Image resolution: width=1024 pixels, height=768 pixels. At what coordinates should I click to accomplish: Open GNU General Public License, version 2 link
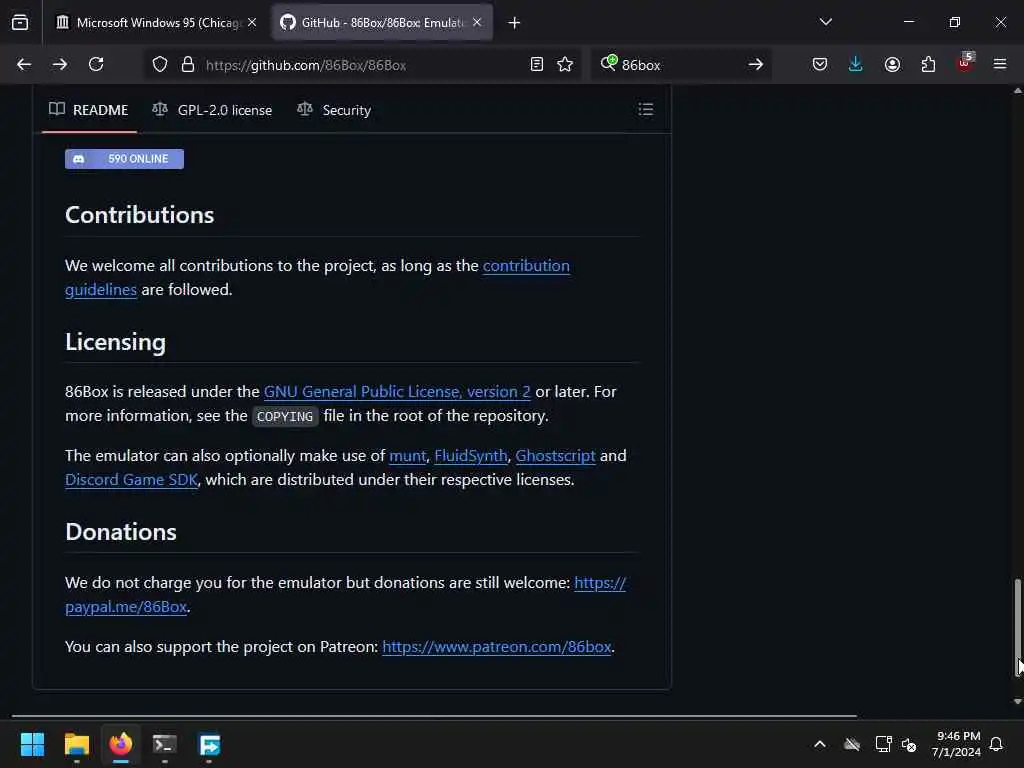[x=397, y=392]
